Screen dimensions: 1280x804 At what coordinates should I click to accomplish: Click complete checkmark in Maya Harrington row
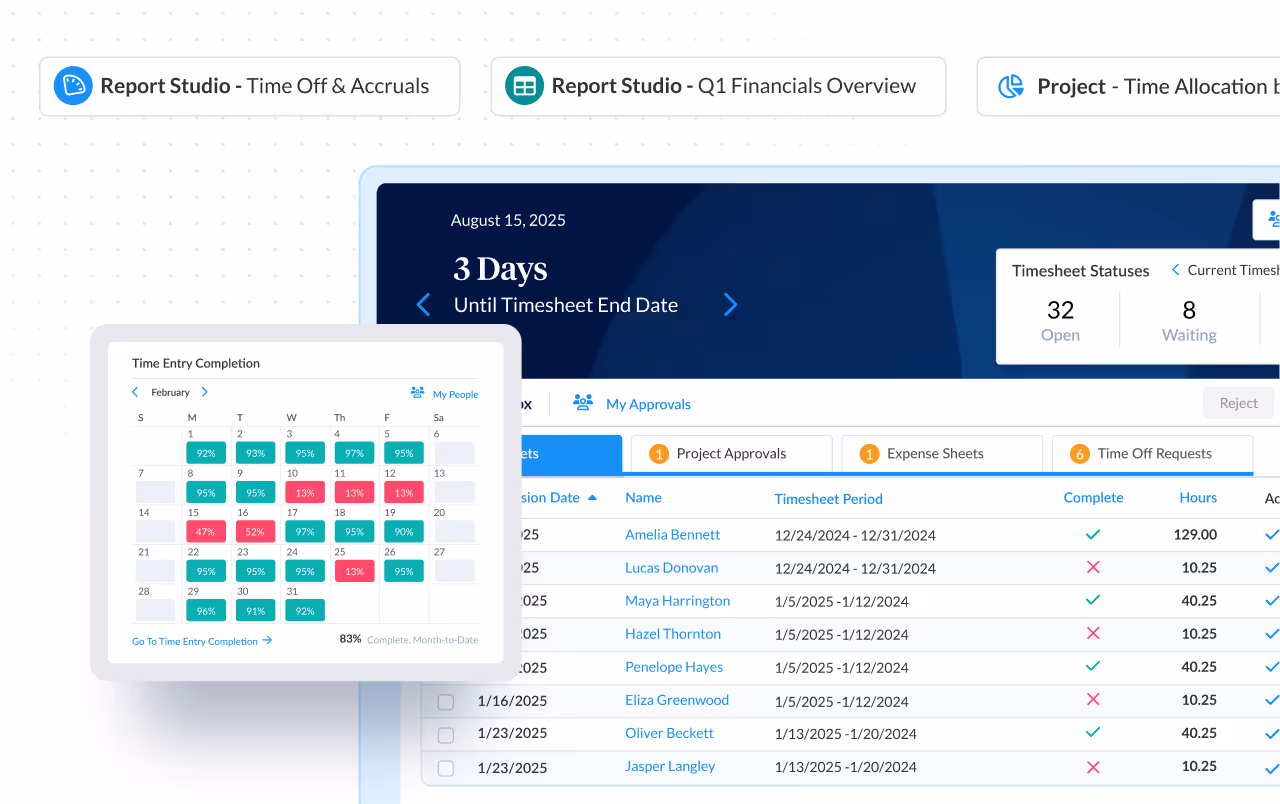1093,600
